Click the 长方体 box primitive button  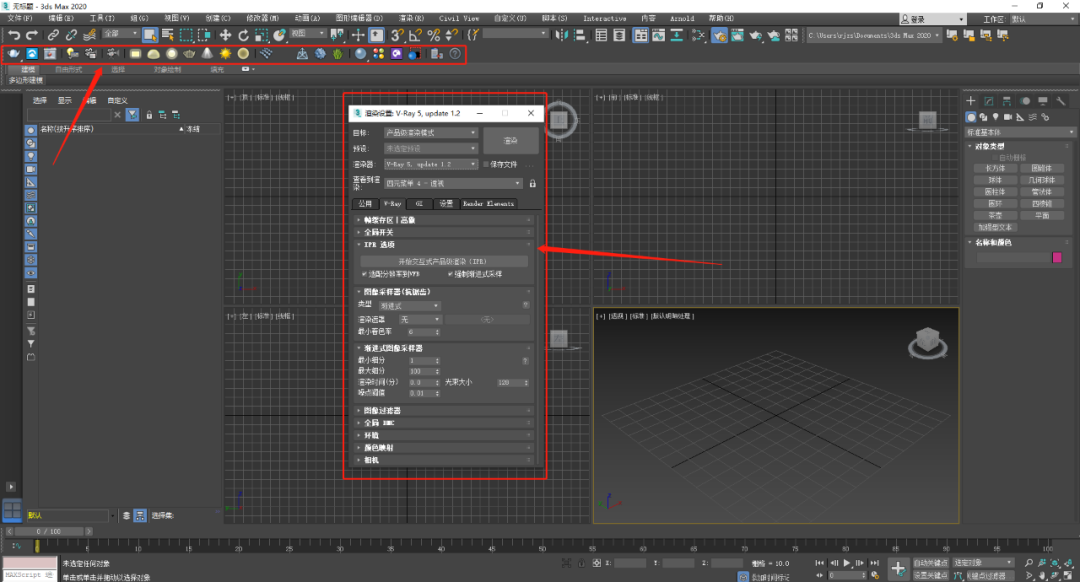[995, 168]
